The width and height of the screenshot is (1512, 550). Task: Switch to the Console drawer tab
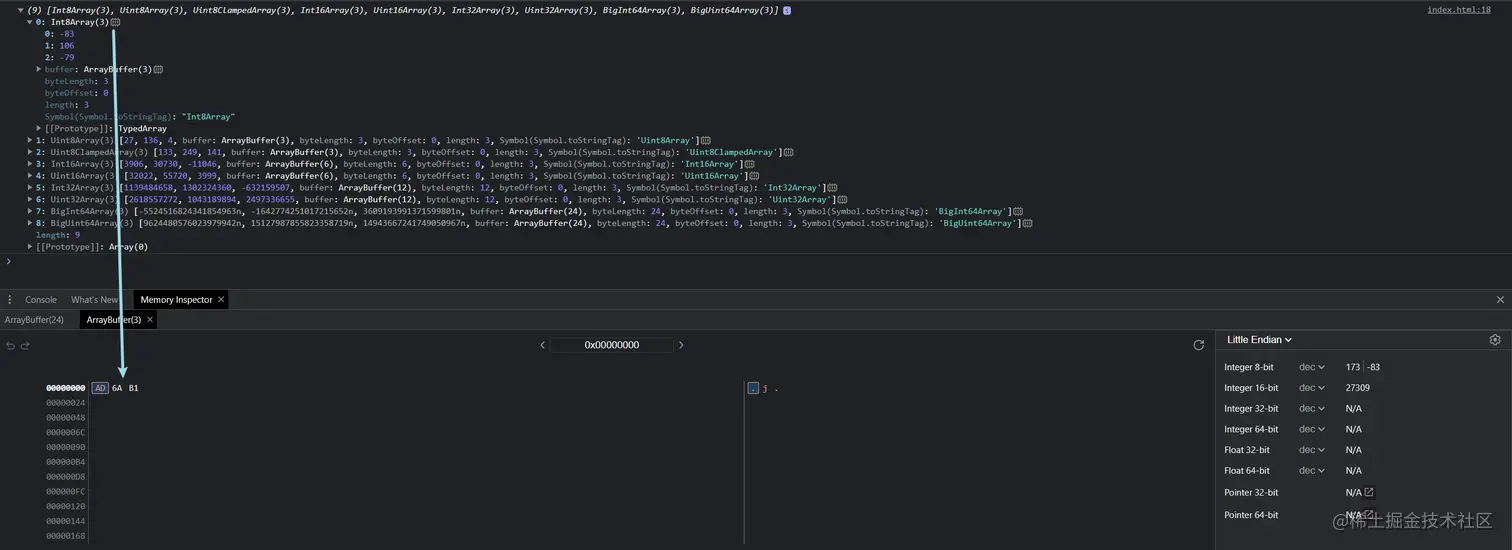tap(41, 300)
